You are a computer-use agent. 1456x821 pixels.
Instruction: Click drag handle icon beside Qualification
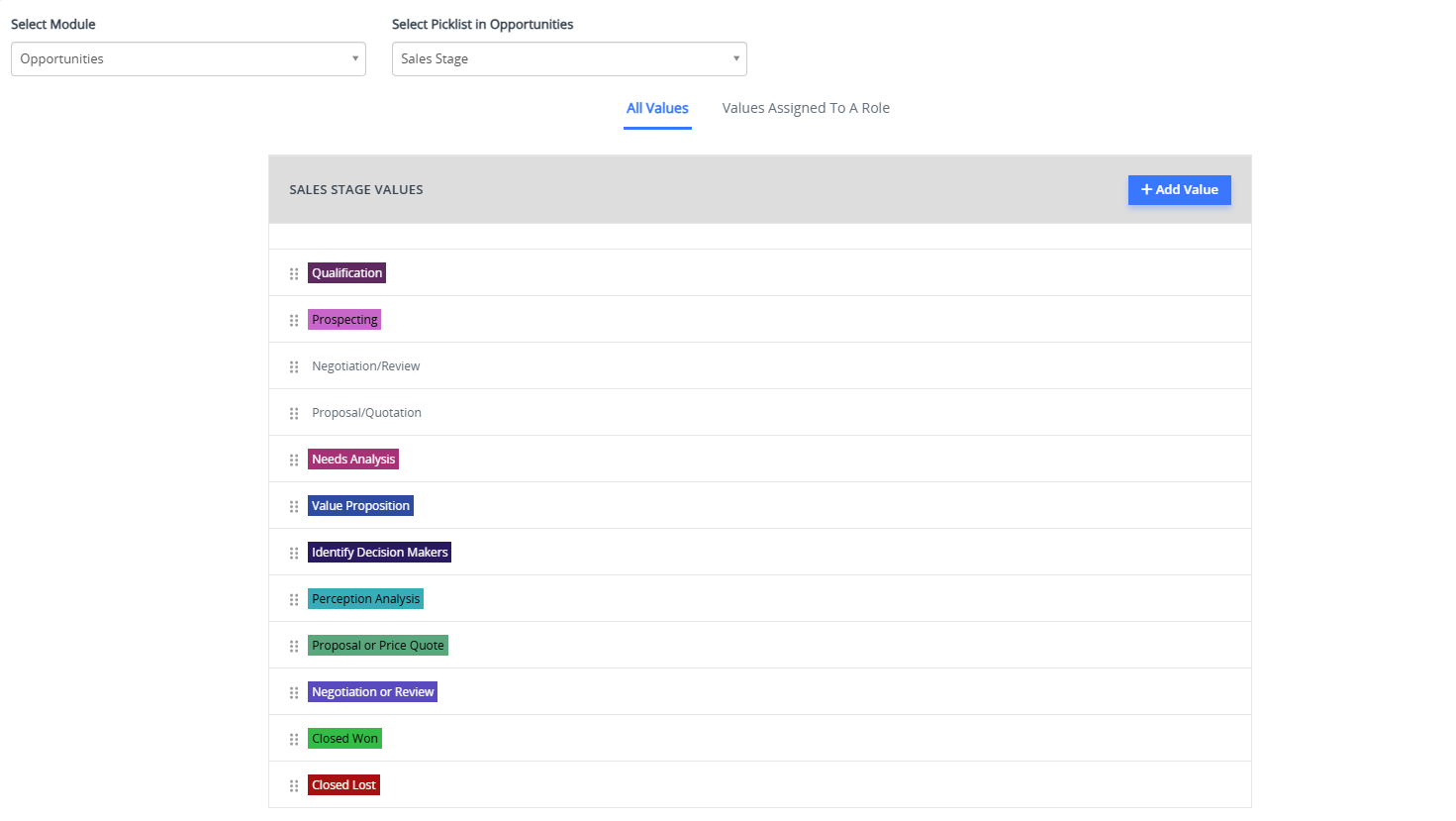click(x=294, y=273)
